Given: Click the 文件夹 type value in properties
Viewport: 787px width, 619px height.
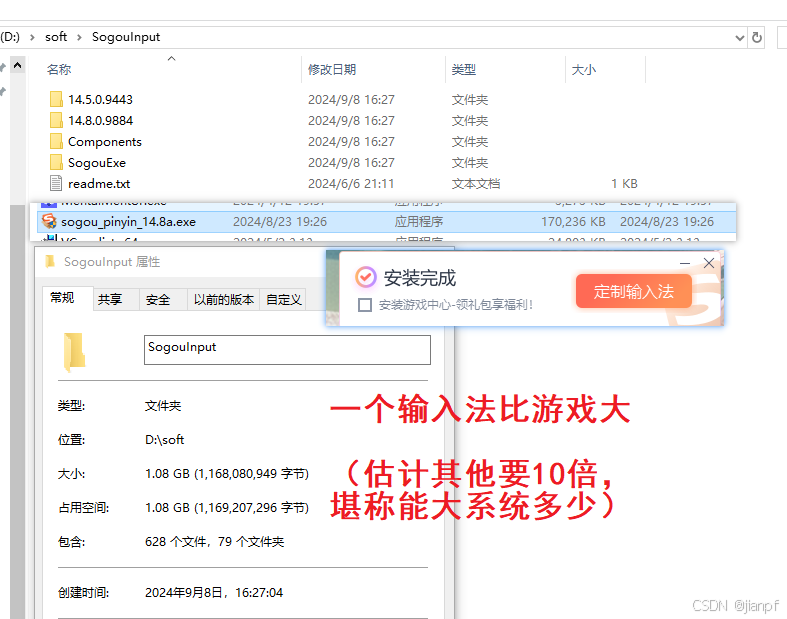Looking at the screenshot, I should [163, 406].
